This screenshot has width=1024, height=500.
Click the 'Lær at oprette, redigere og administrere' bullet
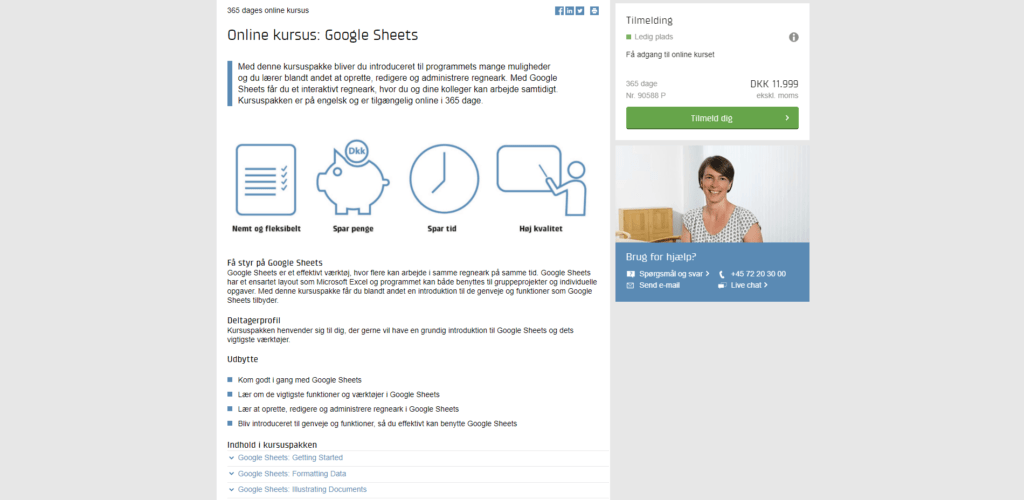click(348, 409)
